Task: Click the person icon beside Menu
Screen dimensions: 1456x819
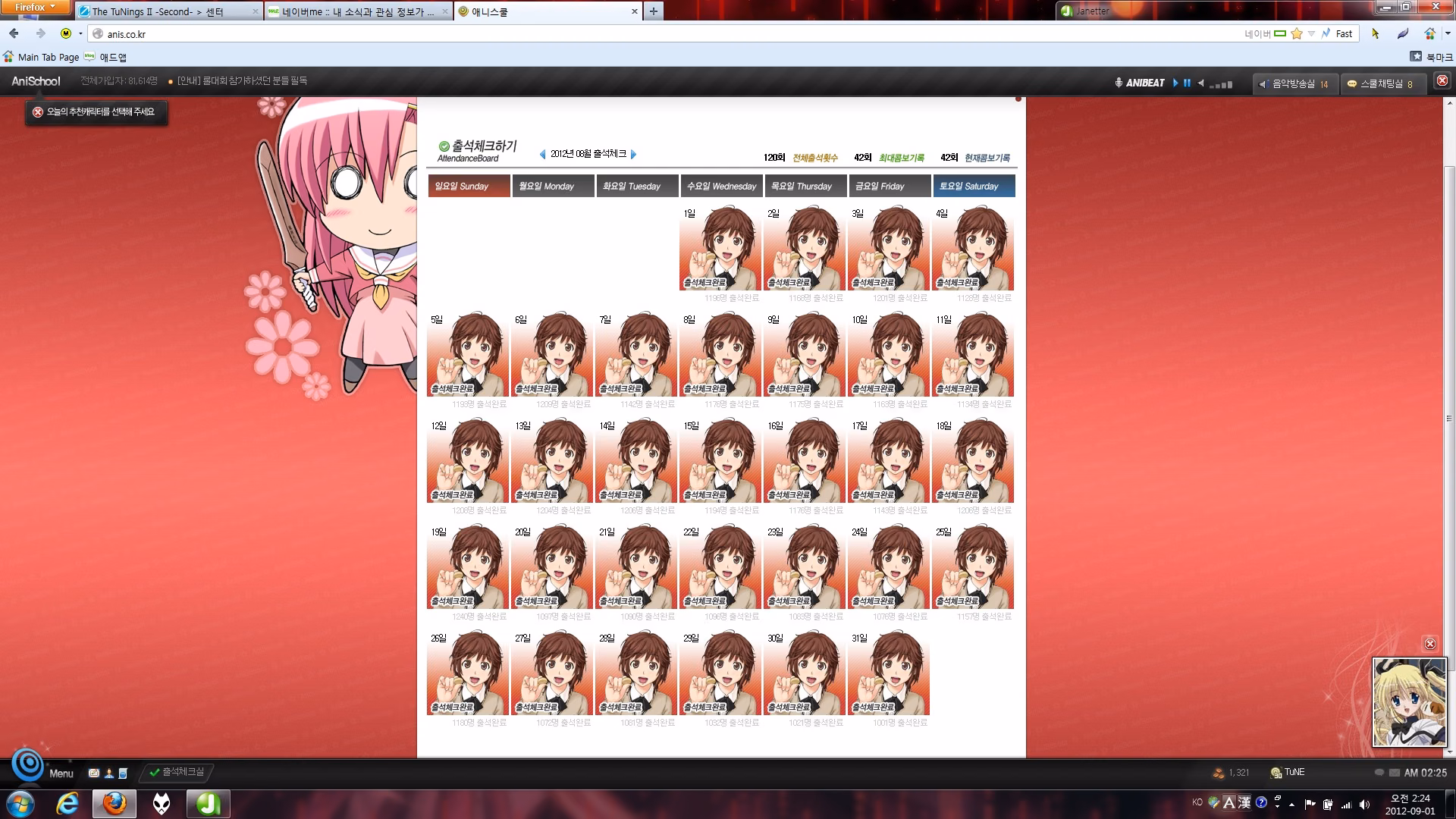Action: click(x=109, y=773)
